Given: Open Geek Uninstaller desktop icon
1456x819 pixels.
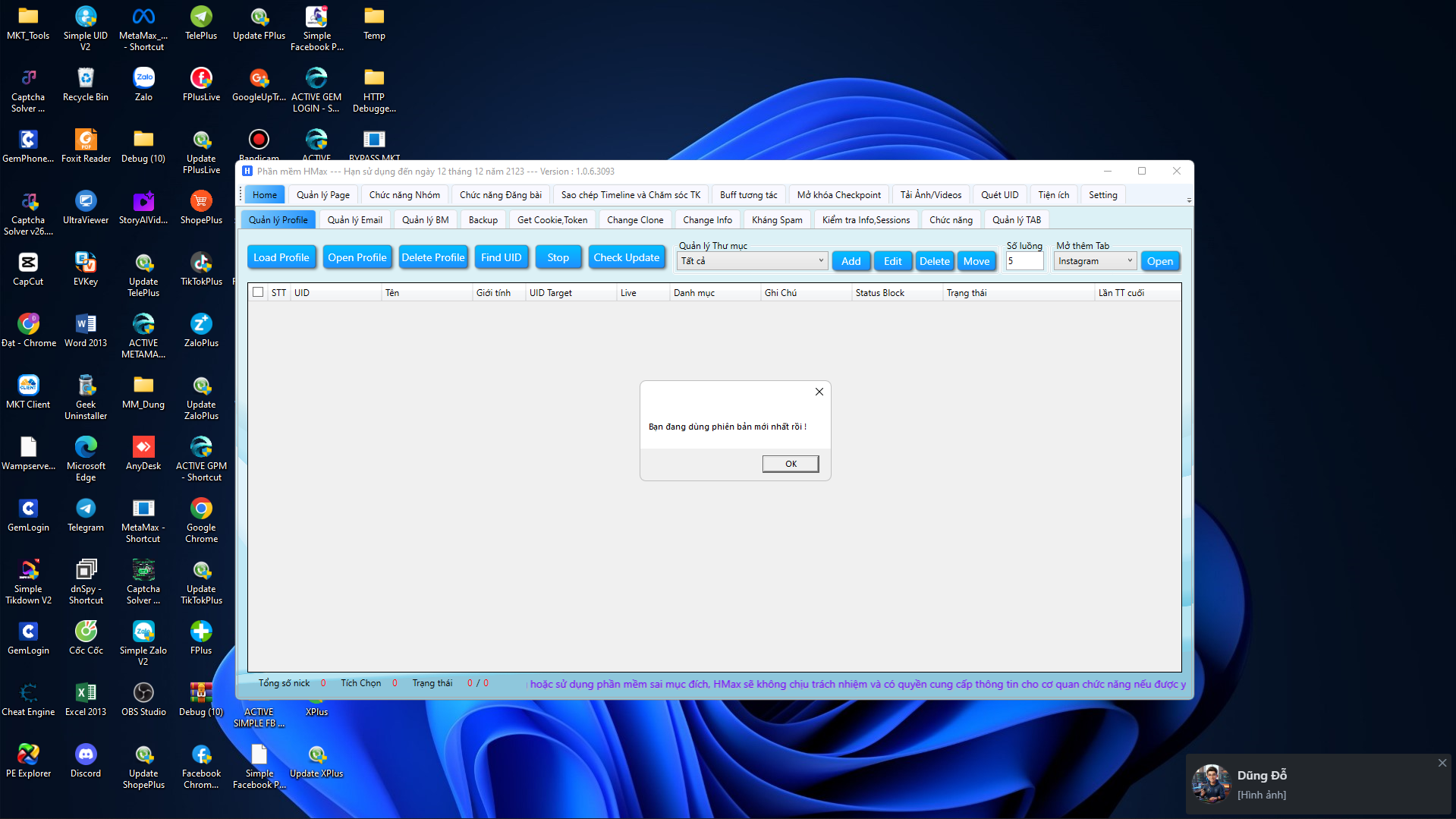Looking at the screenshot, I should tap(86, 397).
